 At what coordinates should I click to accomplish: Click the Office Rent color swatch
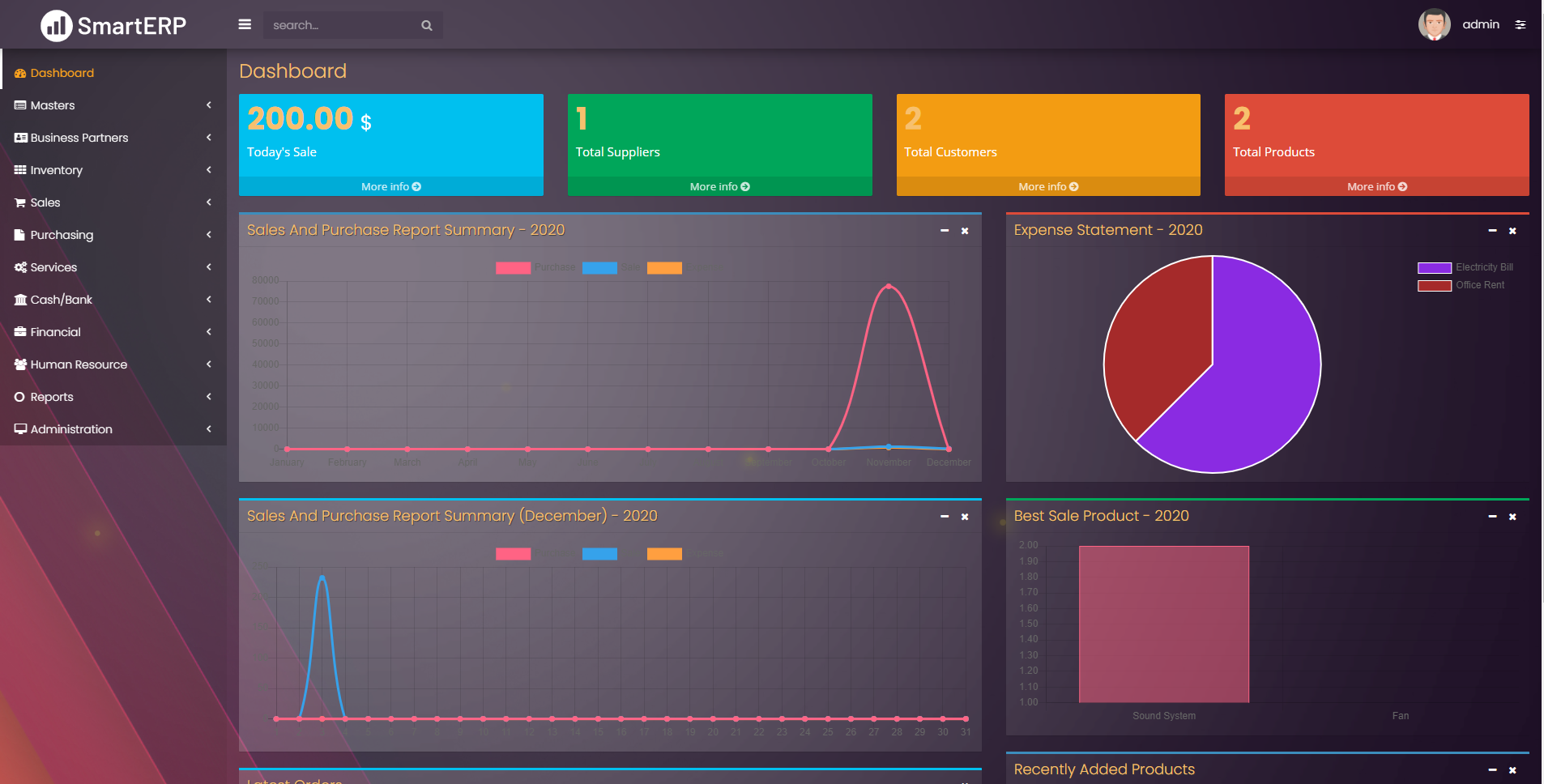1433,284
